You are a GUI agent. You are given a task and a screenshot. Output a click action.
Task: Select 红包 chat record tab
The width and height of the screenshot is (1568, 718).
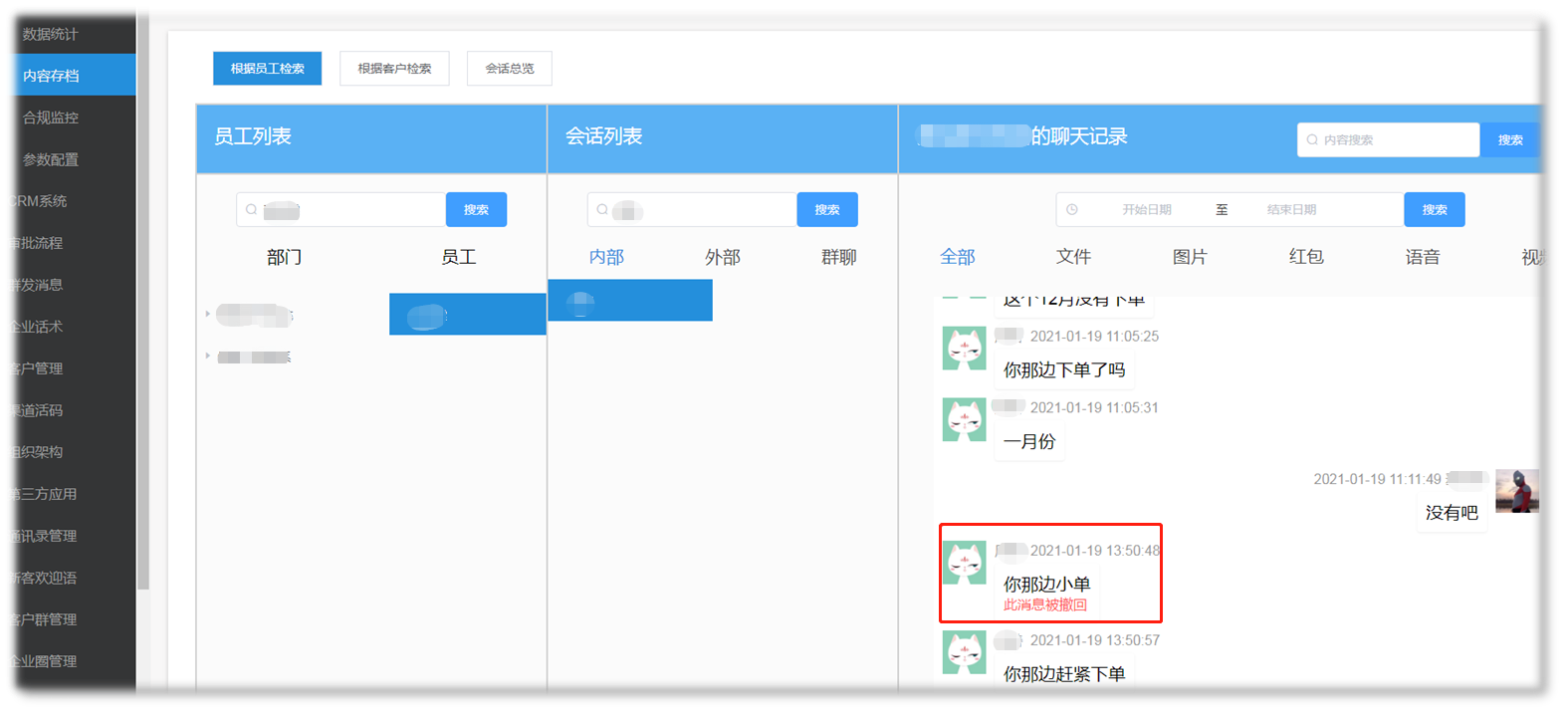(x=1306, y=257)
